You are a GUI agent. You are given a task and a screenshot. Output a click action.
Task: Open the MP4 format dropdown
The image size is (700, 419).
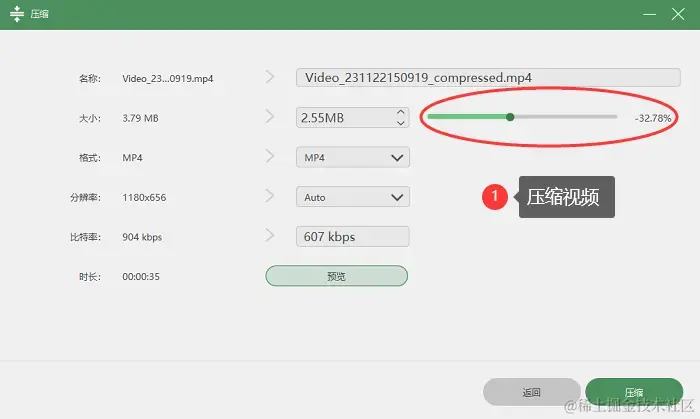coord(353,158)
